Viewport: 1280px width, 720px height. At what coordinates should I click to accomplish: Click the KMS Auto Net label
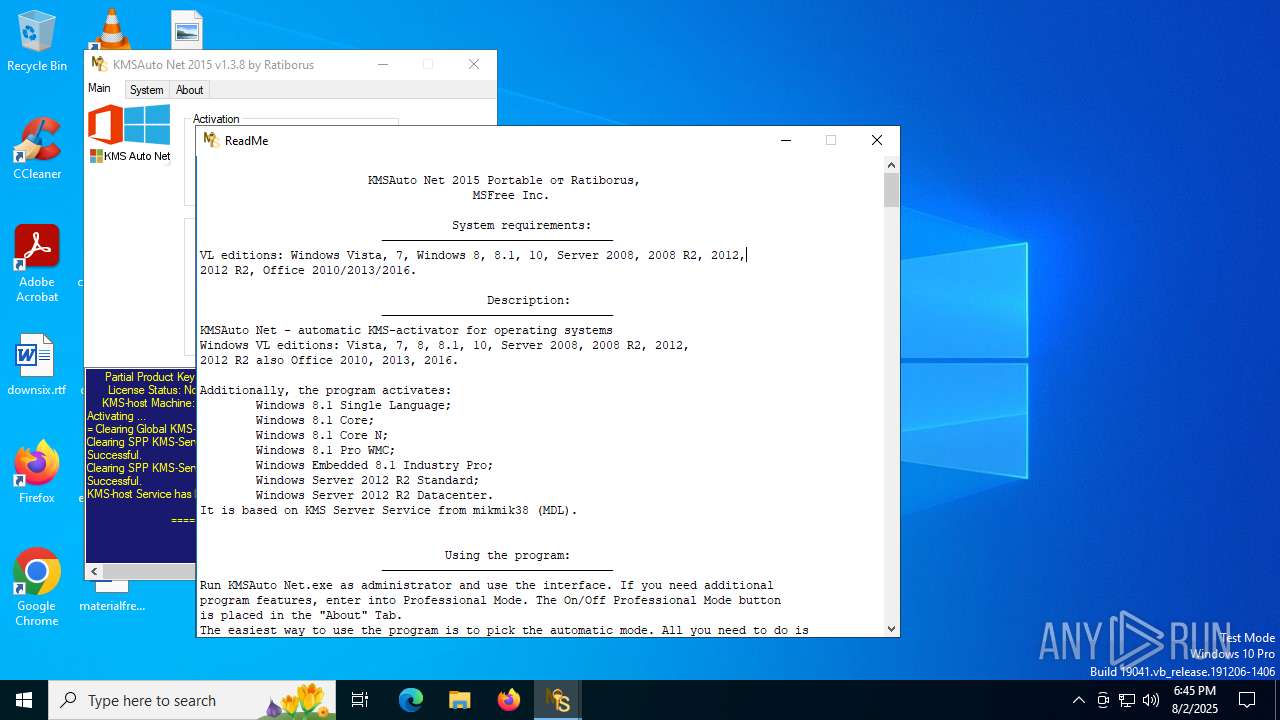130,156
